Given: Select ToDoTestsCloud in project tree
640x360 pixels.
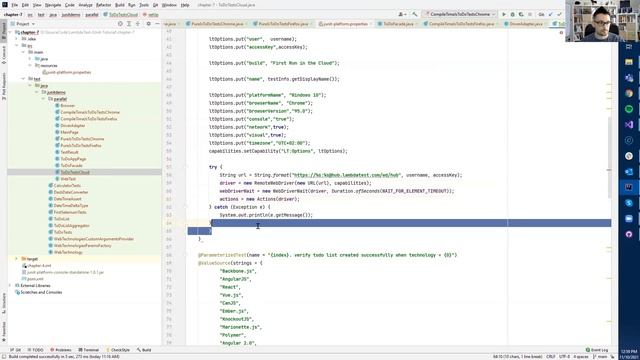Looking at the screenshot, I should pyautogui.click(x=75, y=172).
